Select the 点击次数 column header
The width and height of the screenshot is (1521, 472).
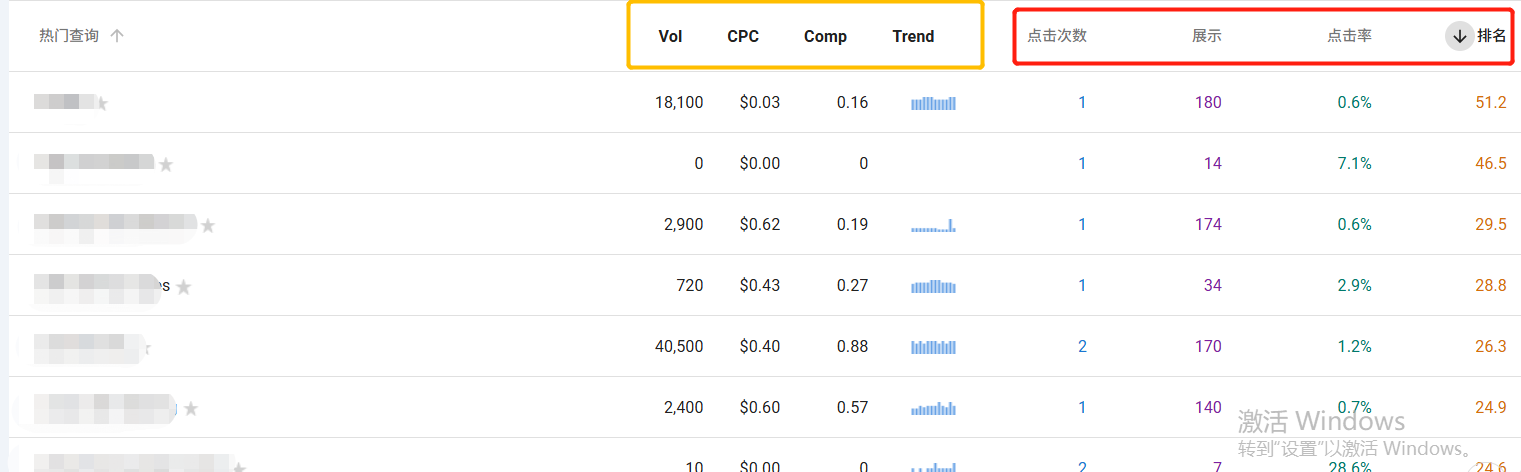coord(1057,36)
